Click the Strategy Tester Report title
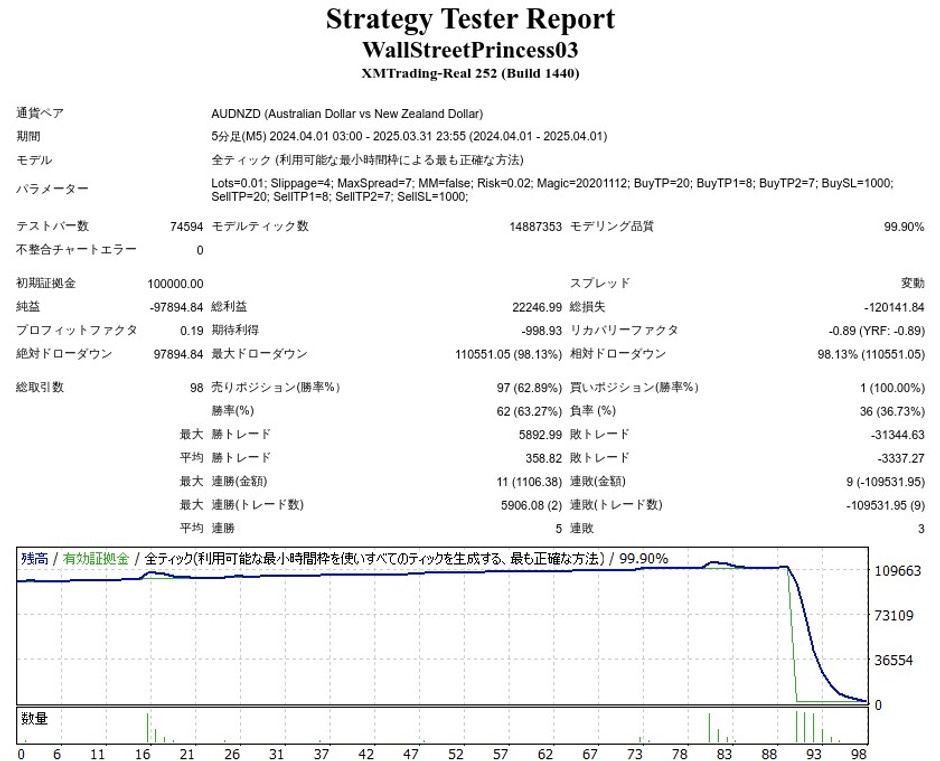Screen dimensions: 940x761 point(470,19)
